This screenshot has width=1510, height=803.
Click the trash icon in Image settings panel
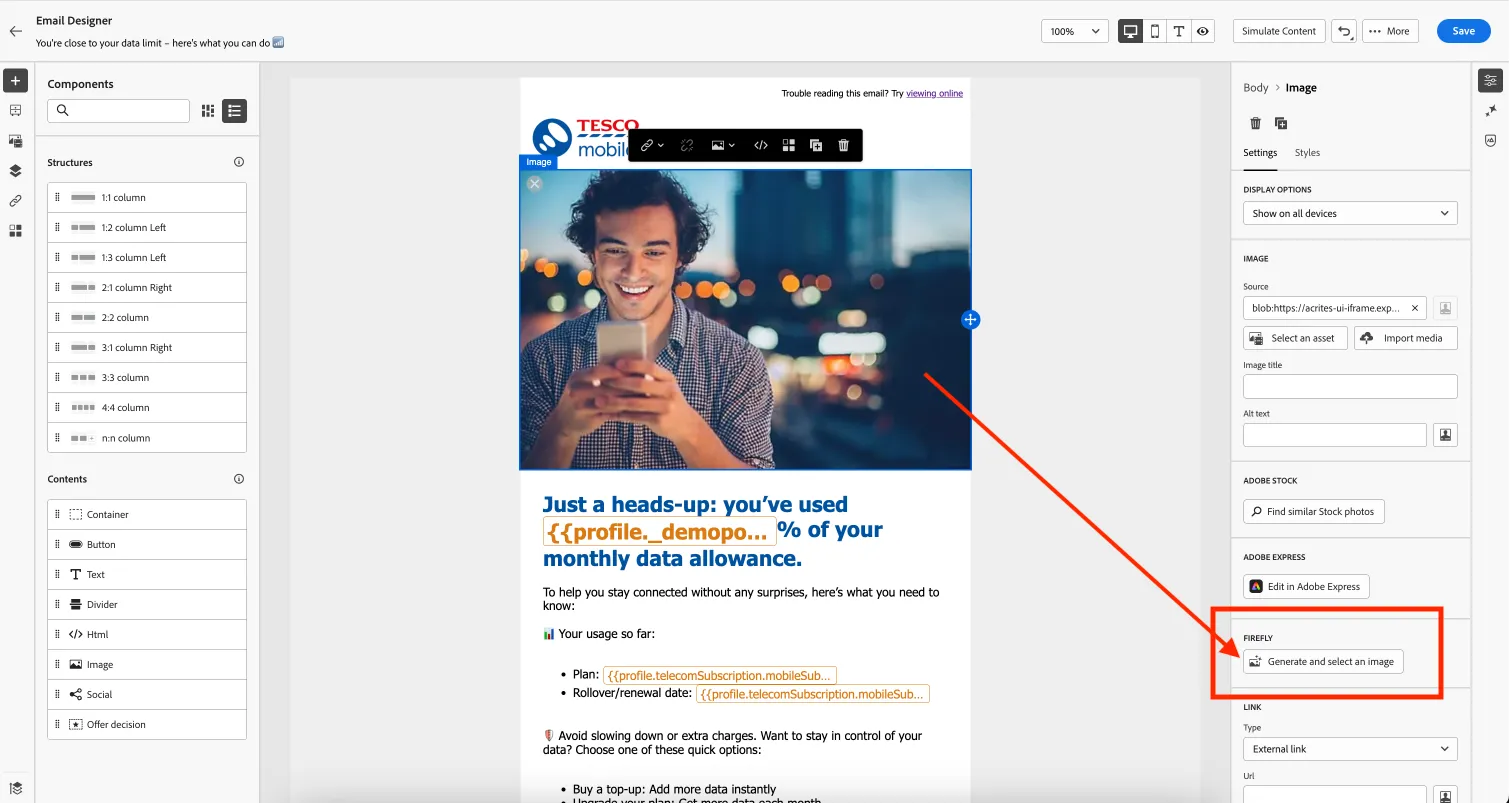1256,123
